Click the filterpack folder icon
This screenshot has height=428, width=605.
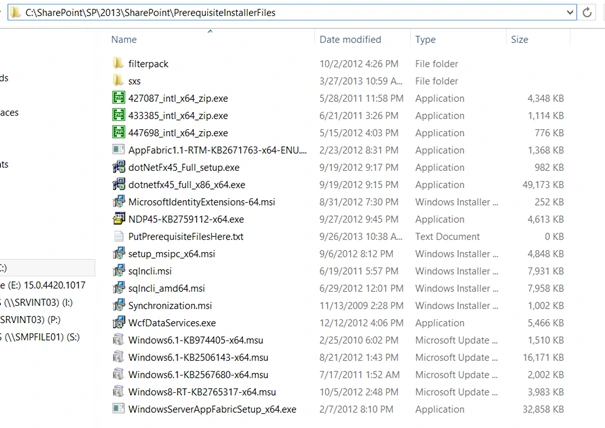tap(118, 63)
